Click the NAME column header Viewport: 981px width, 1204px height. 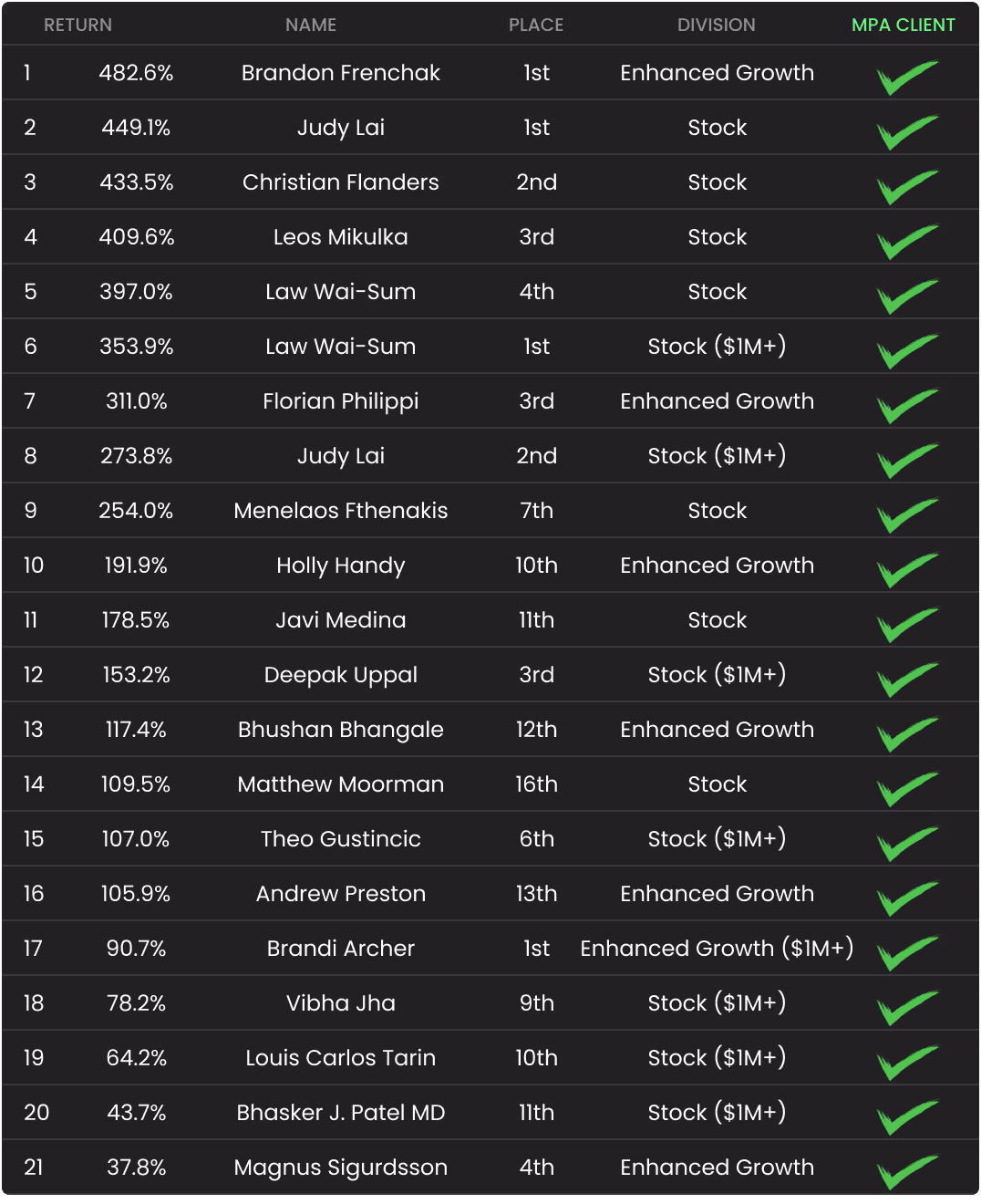311,26
